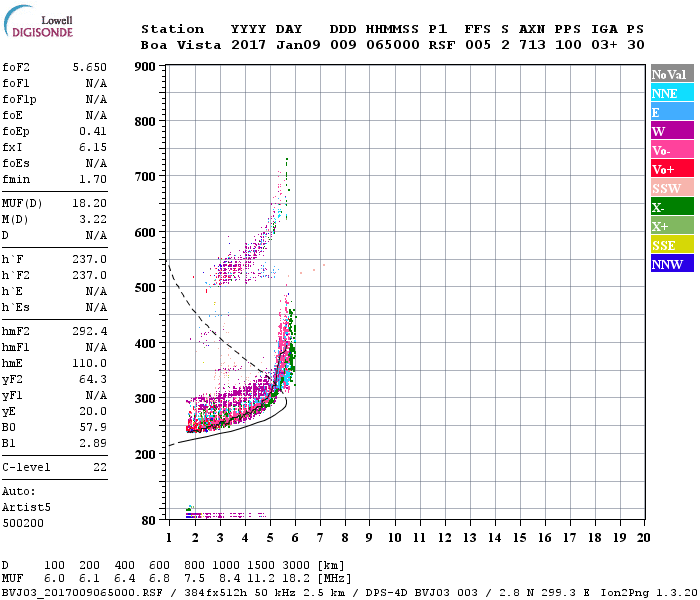
Task: Click the pink Vo- legend swatch
Action: pos(671,150)
